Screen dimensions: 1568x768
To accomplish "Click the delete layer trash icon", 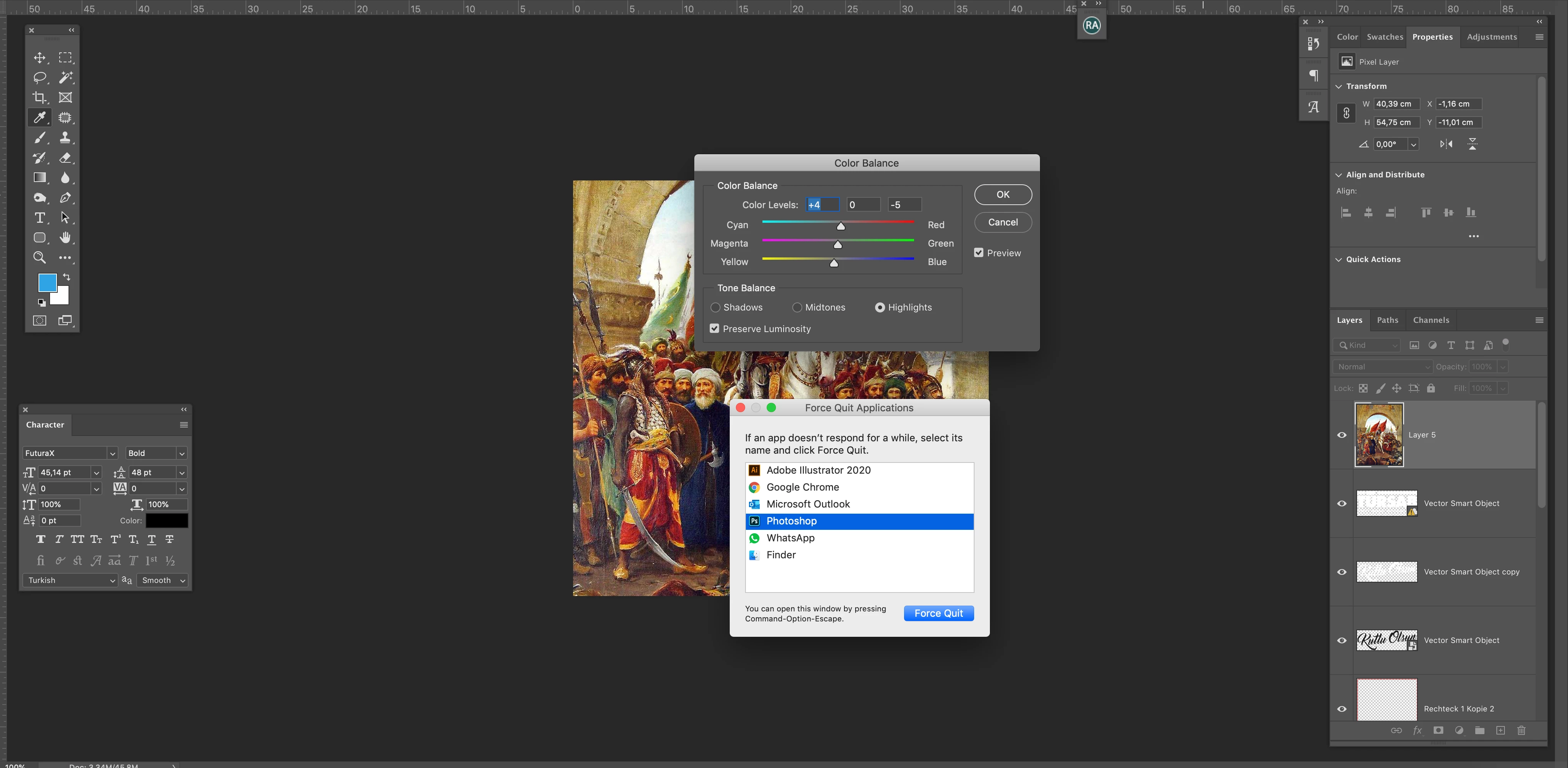I will [x=1521, y=730].
